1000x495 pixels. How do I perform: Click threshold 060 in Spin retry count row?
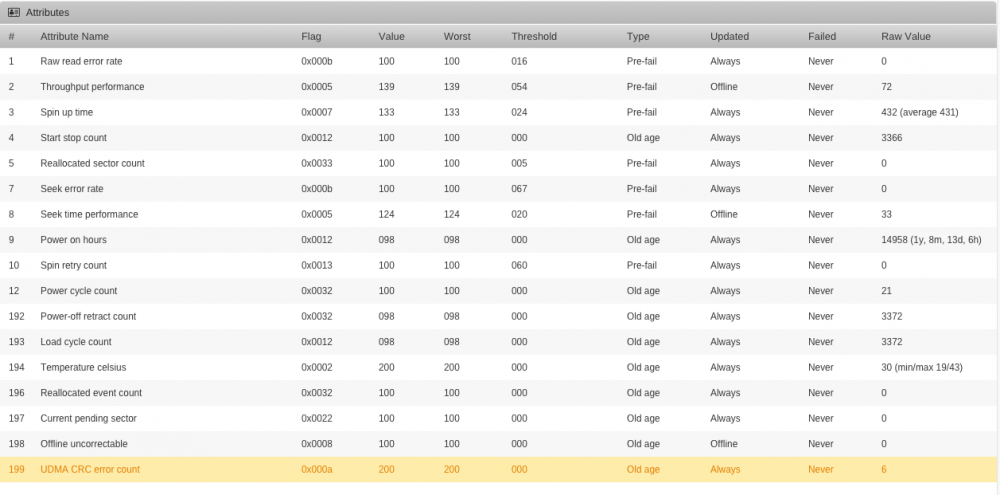tap(519, 265)
